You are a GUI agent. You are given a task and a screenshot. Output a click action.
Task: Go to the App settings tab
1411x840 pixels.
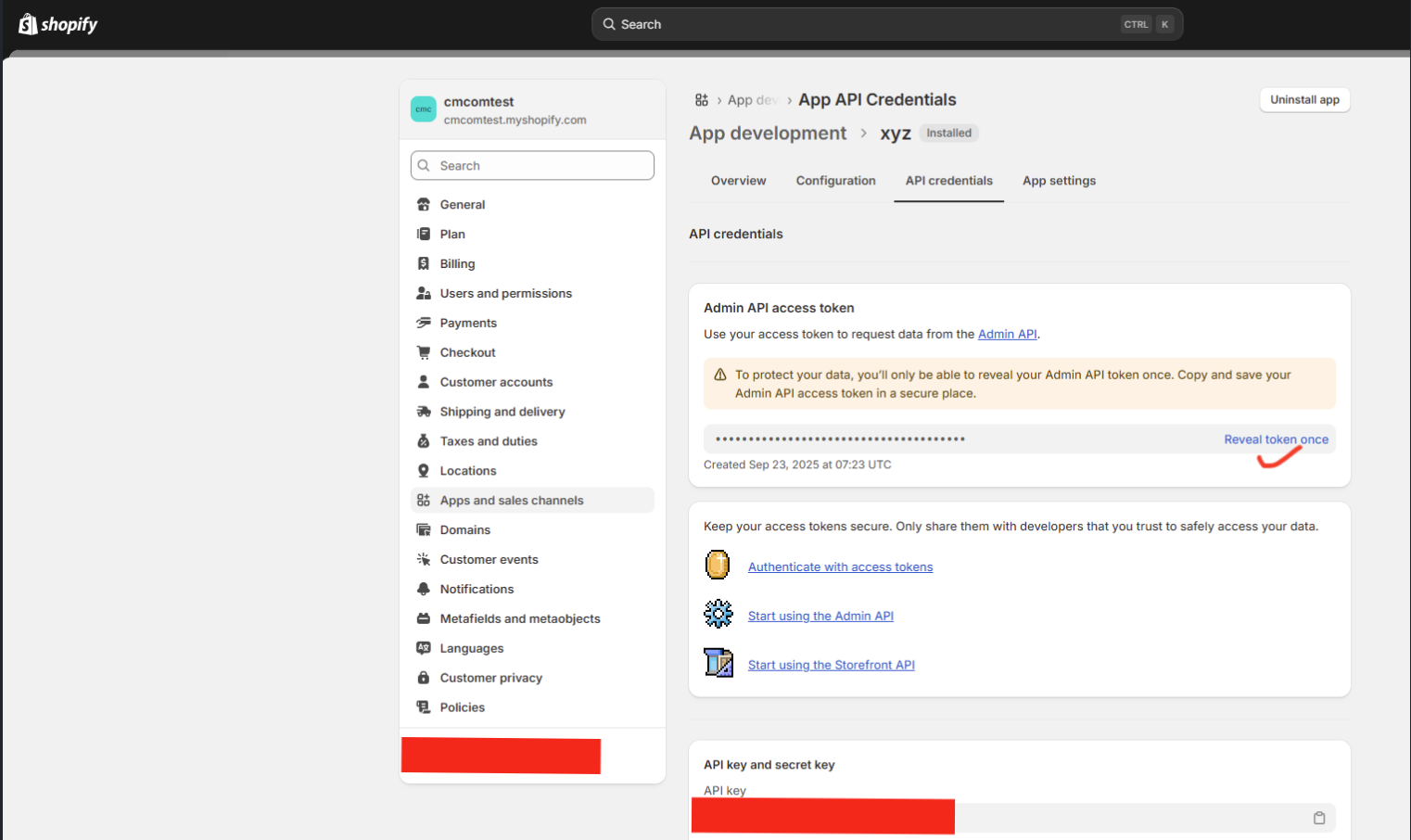click(x=1059, y=181)
